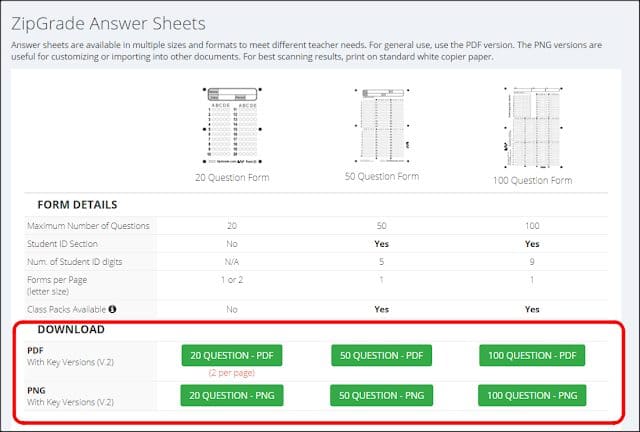The image size is (640, 432).
Task: Click the '100 Question Form' caption
Action: coord(532,180)
